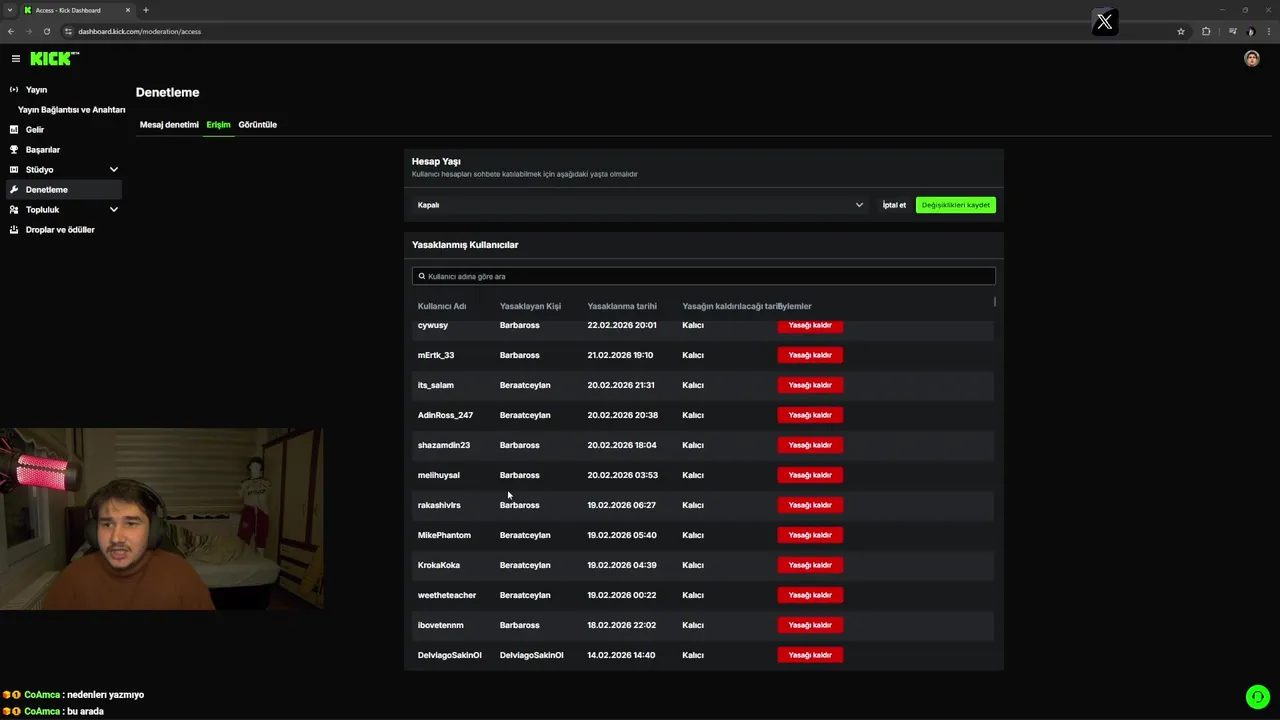The image size is (1280, 720).
Task: Click Beraatceylan in its_salam row
Action: pyautogui.click(x=525, y=385)
